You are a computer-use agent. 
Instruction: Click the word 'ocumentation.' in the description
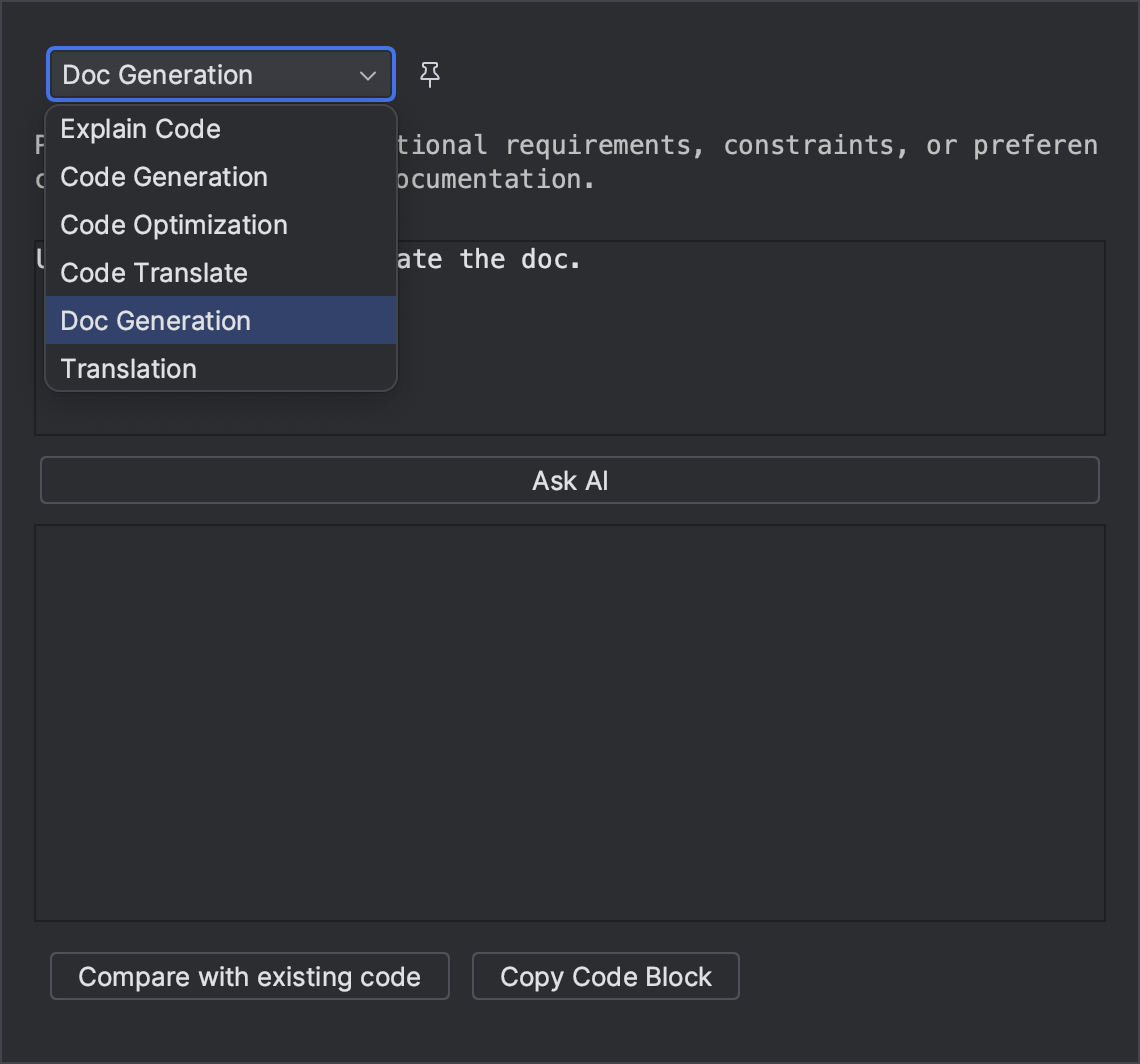point(495,179)
